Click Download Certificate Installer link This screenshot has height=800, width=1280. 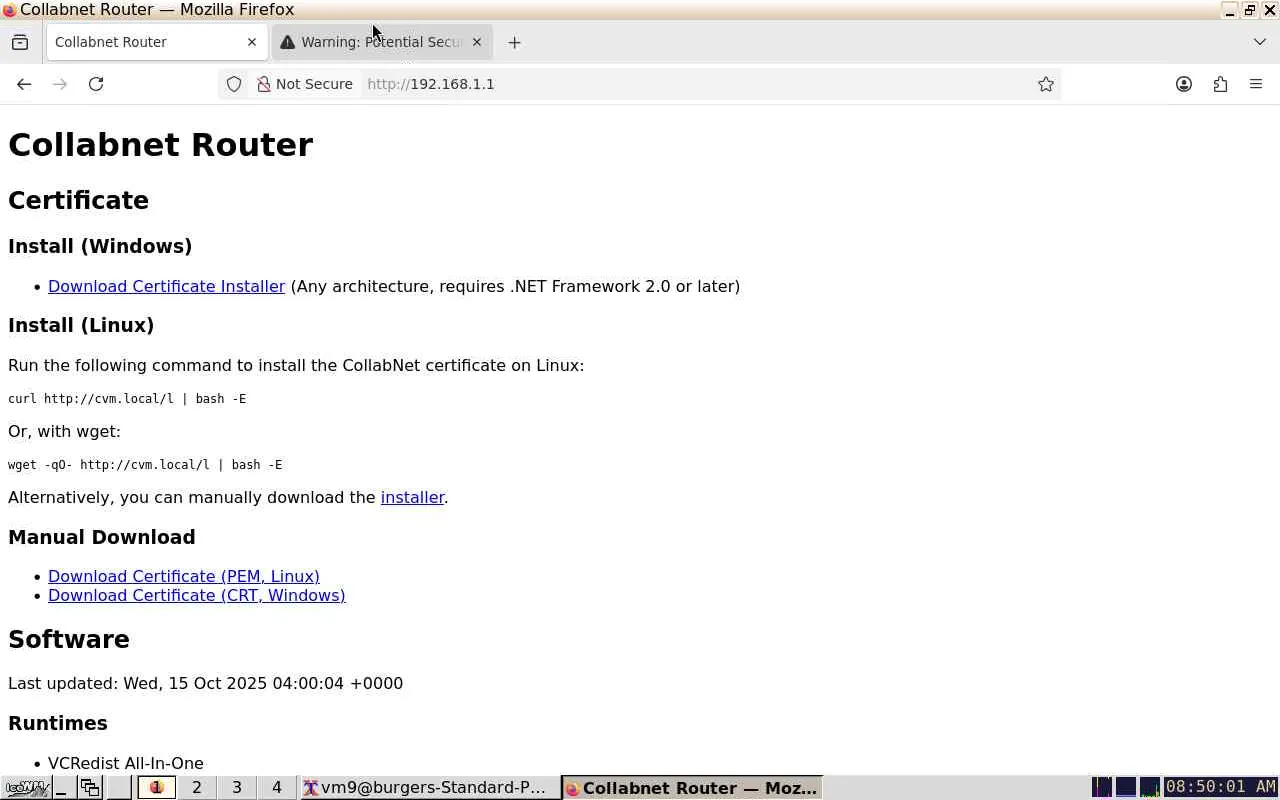(166, 286)
